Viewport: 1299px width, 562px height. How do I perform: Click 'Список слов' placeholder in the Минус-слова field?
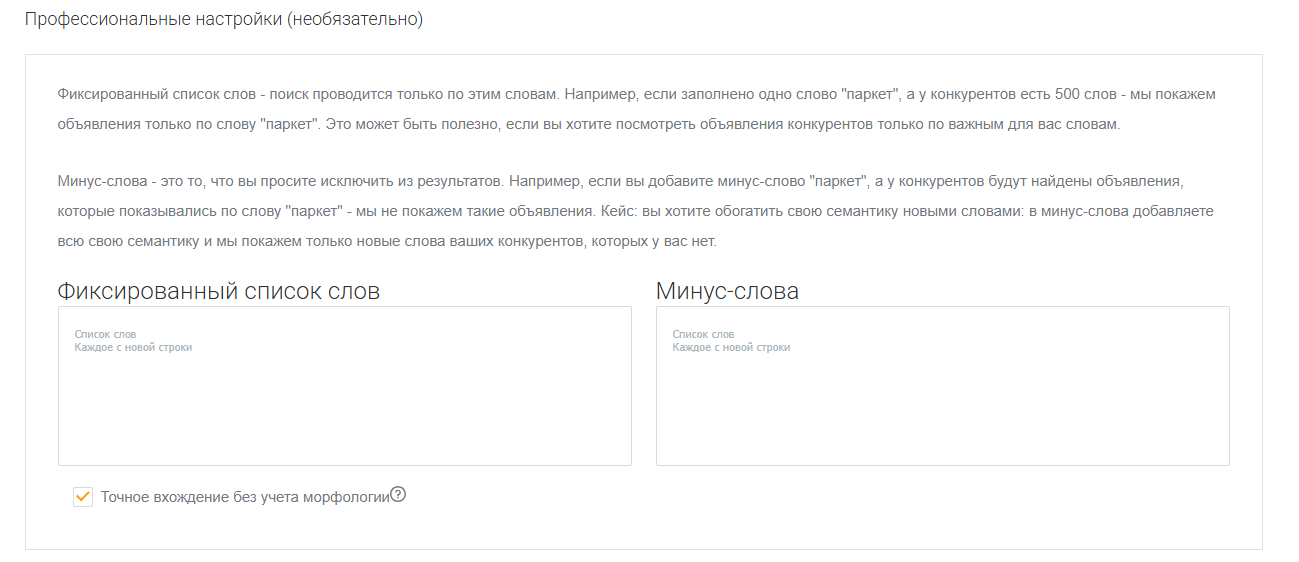(x=703, y=334)
